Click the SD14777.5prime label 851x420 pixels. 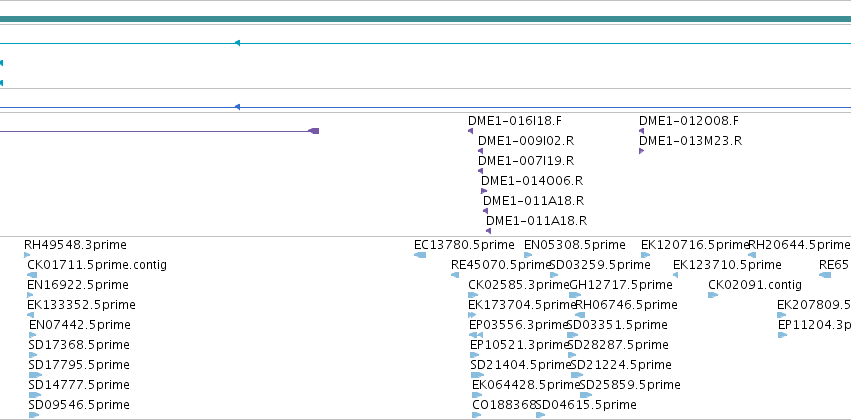point(79,385)
